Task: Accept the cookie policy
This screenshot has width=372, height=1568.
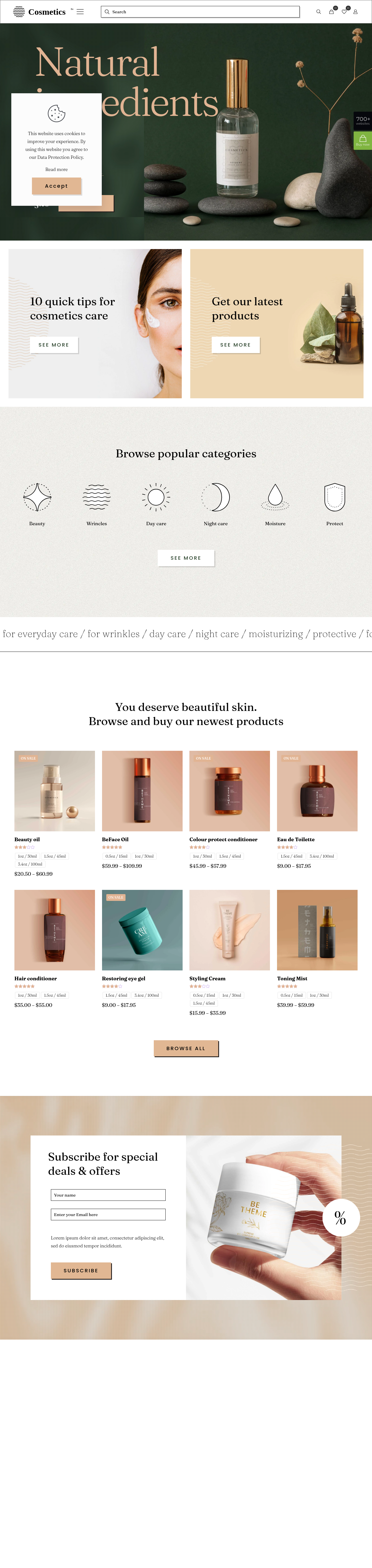Action: (x=56, y=186)
